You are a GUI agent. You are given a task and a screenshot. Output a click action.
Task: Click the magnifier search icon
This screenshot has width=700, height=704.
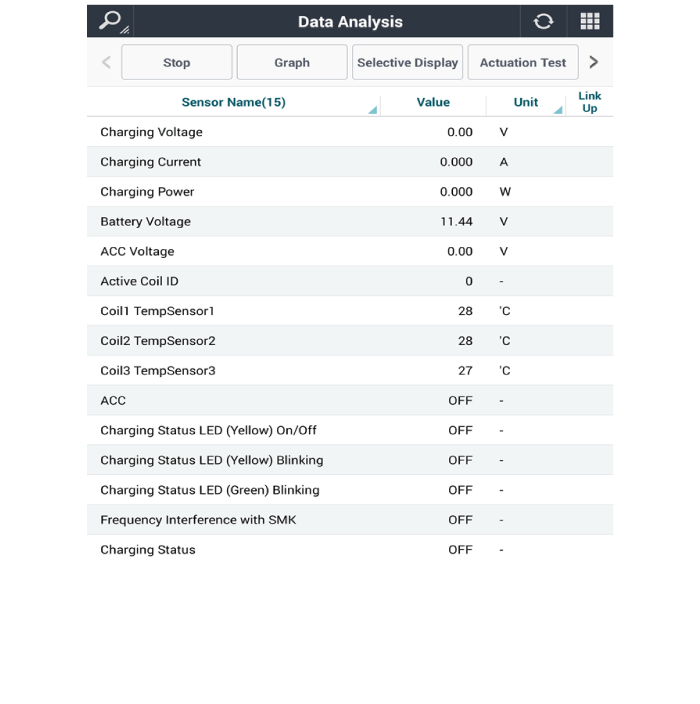point(110,21)
